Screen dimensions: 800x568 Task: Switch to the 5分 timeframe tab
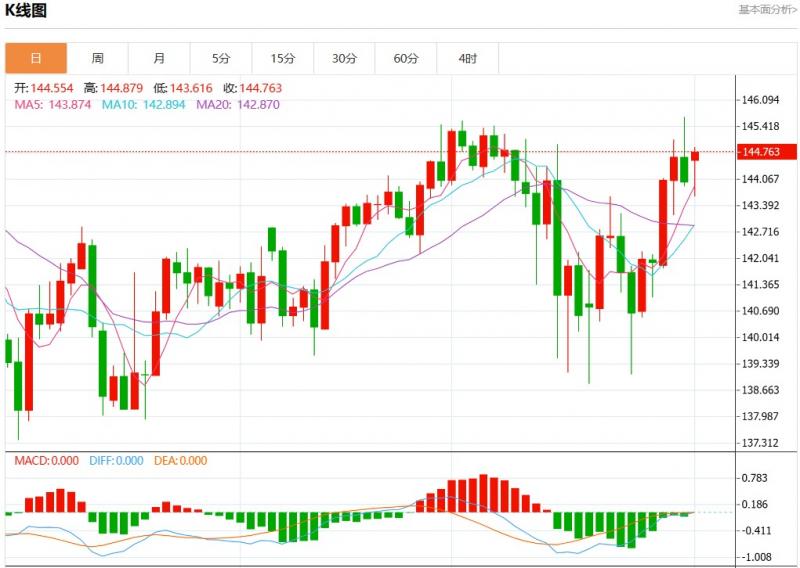pos(221,59)
